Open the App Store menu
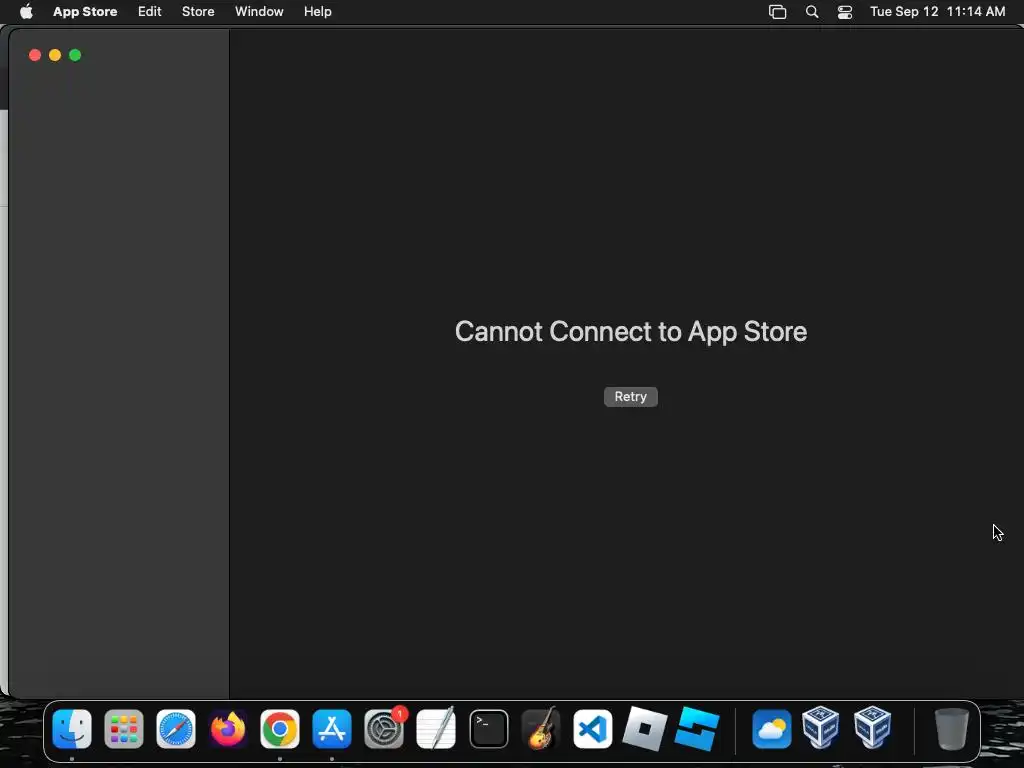This screenshot has height=768, width=1024. 85,12
